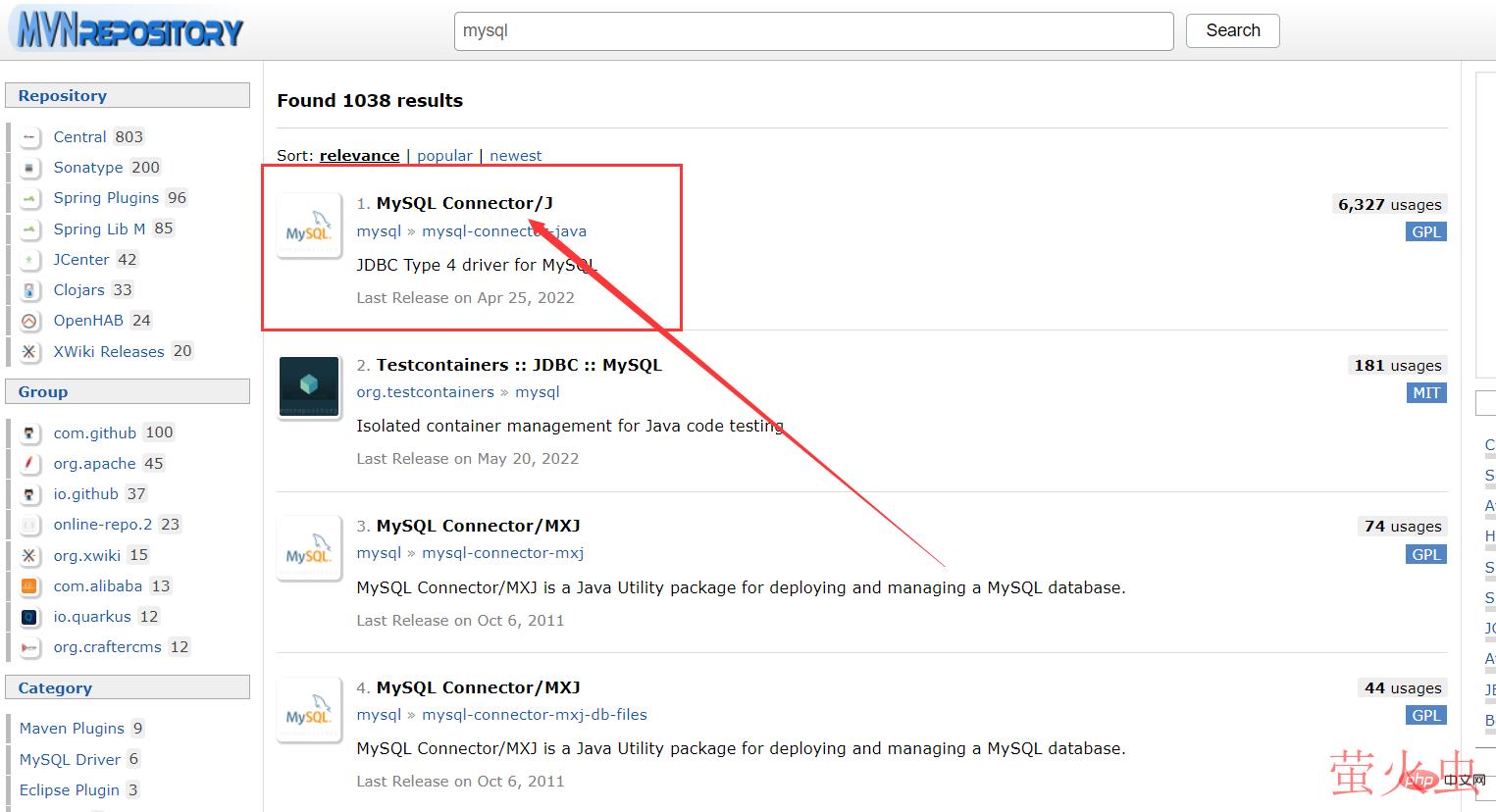
Task: Click the Search button
Action: 1233,30
